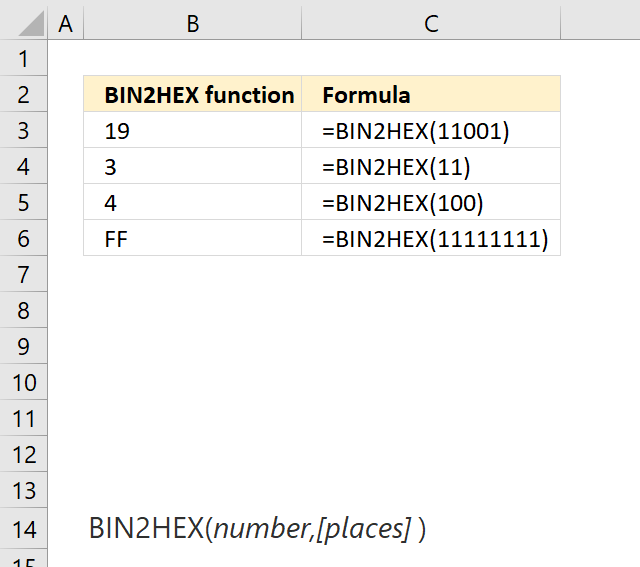The image size is (640, 567).
Task: Select row 6 header
Action: pos(24,238)
